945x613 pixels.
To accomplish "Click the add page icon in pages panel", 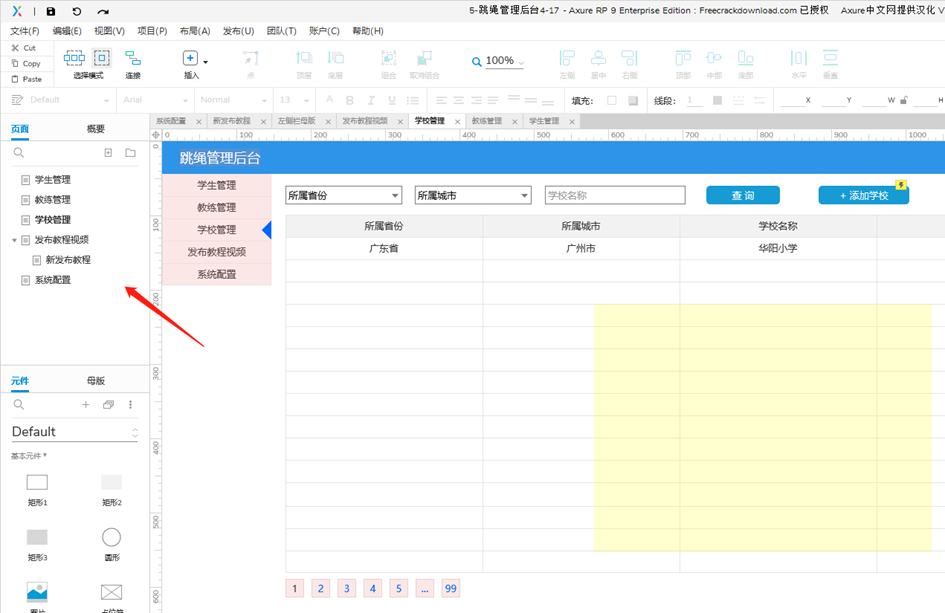I will click(108, 152).
